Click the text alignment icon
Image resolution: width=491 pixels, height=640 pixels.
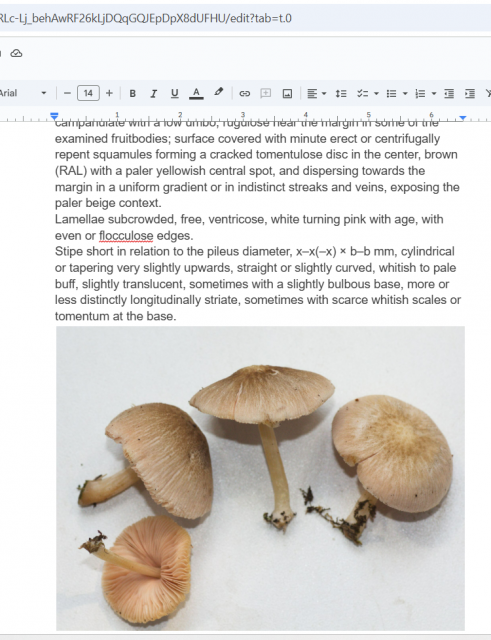point(312,94)
